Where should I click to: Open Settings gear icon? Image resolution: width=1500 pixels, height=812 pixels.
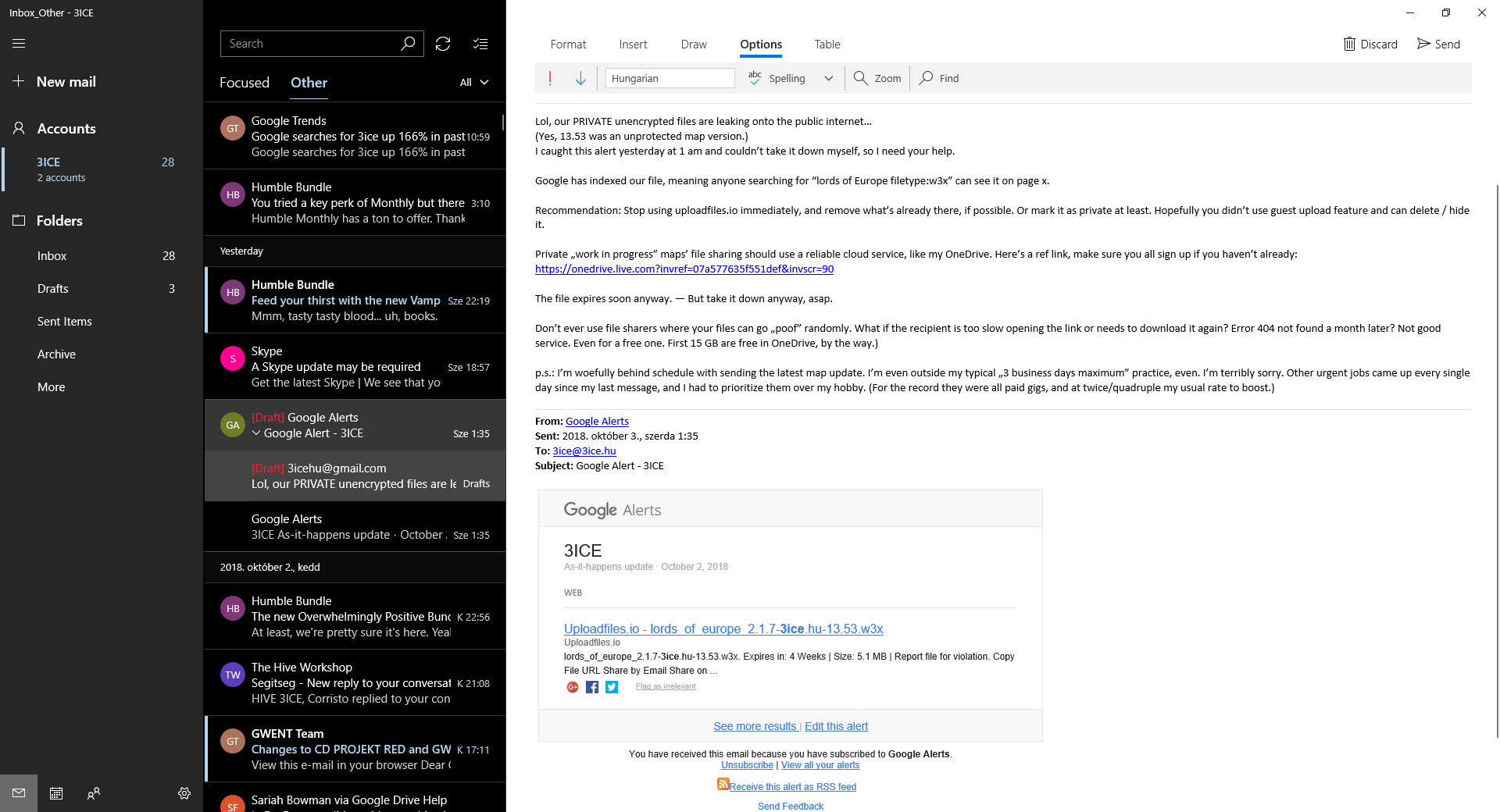[x=184, y=793]
